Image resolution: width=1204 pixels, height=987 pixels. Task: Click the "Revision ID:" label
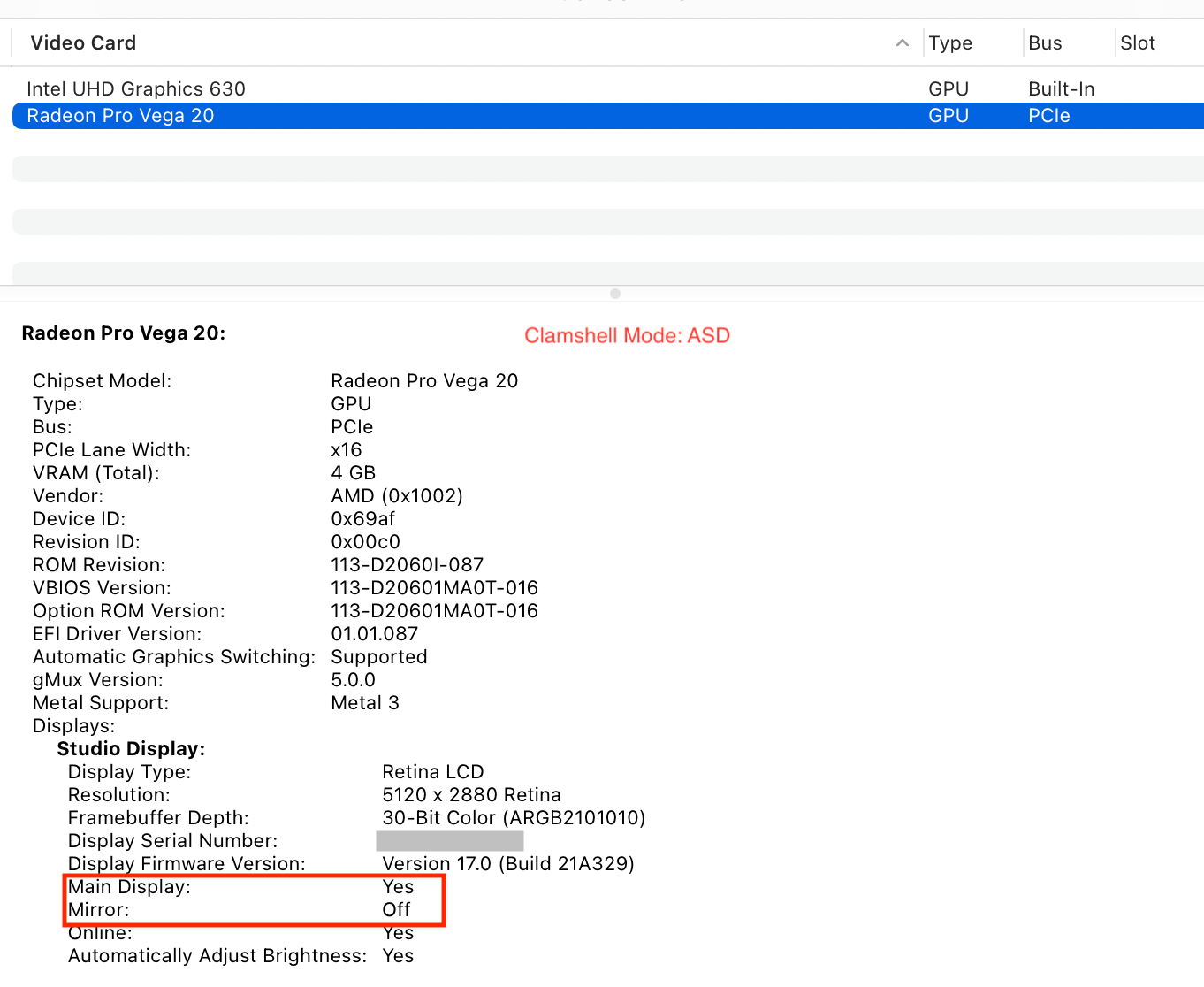(87, 542)
